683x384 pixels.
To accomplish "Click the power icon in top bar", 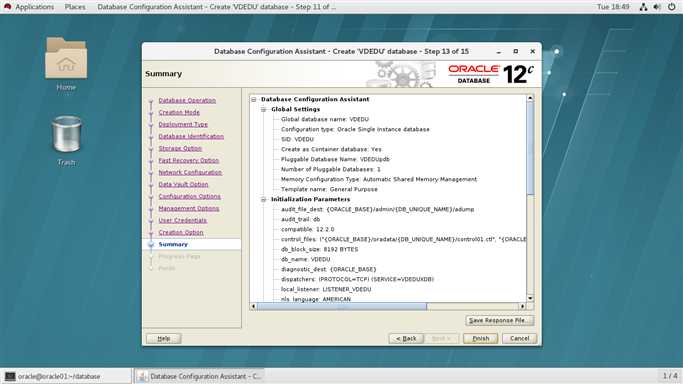I will click(x=671, y=7).
